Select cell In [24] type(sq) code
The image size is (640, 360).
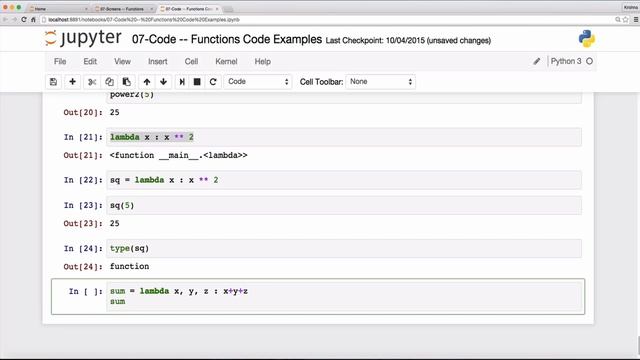tap(344, 249)
